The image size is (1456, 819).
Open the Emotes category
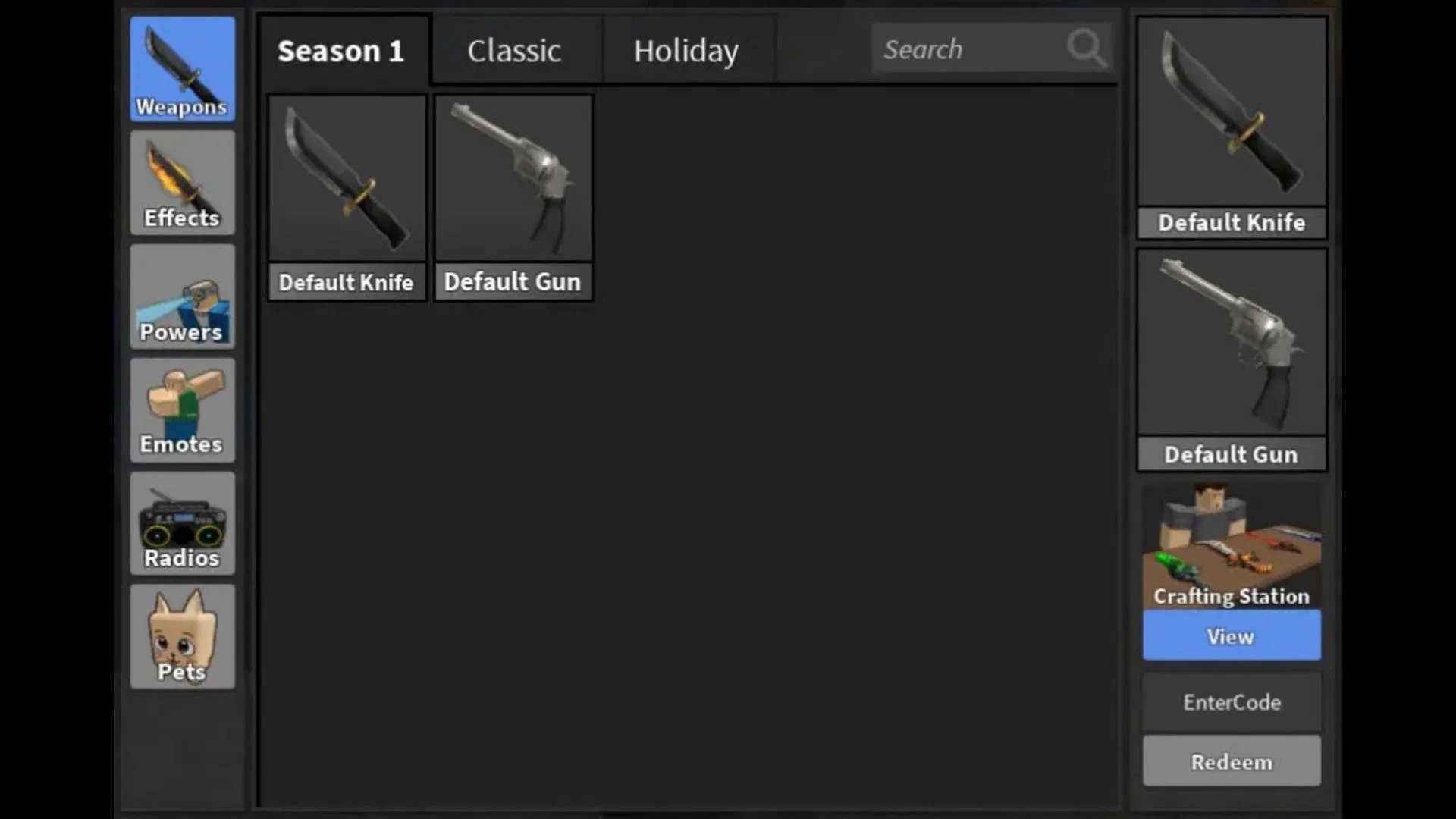[182, 410]
